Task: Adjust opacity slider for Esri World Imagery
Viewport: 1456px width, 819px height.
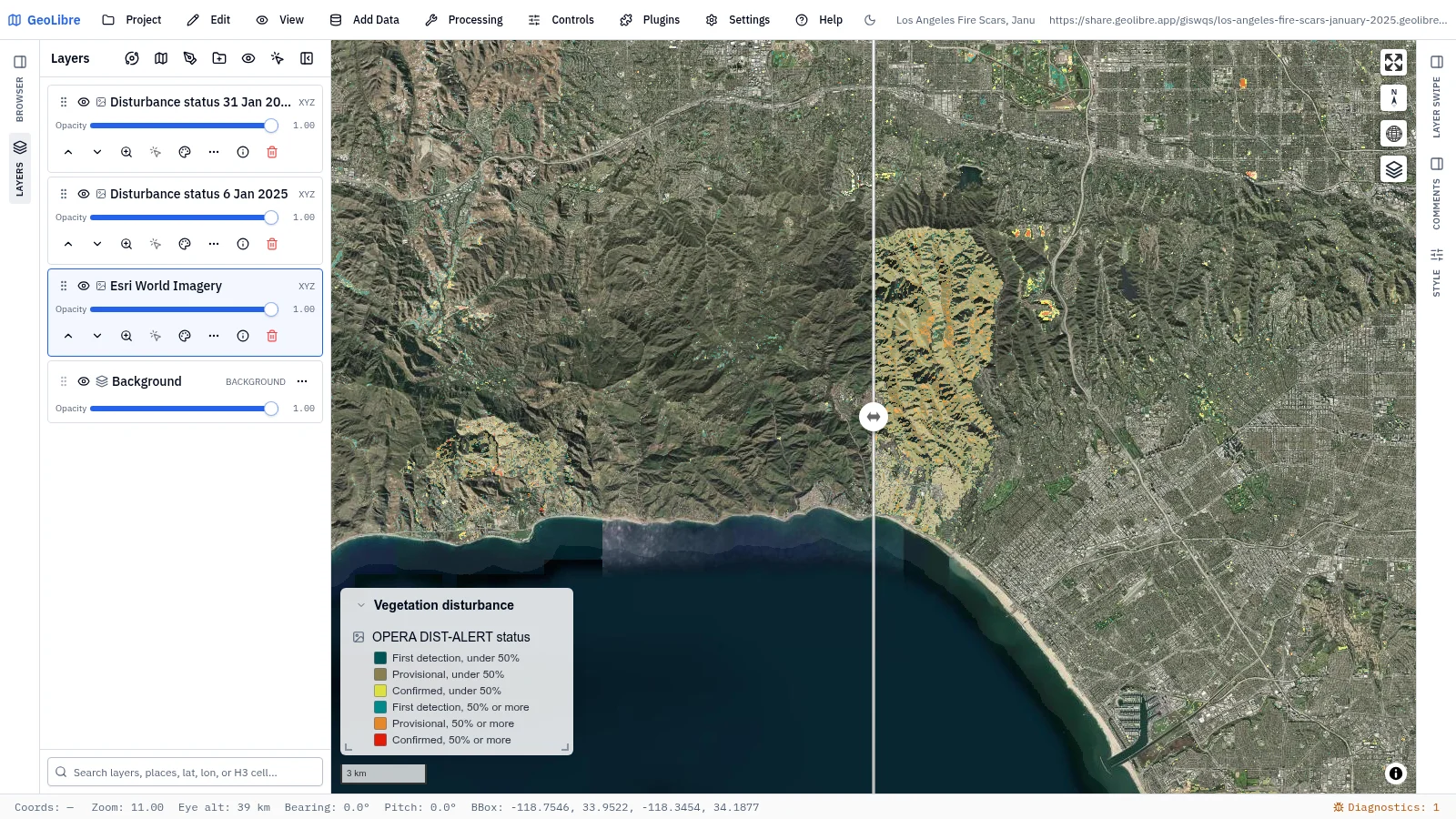Action: point(184,309)
